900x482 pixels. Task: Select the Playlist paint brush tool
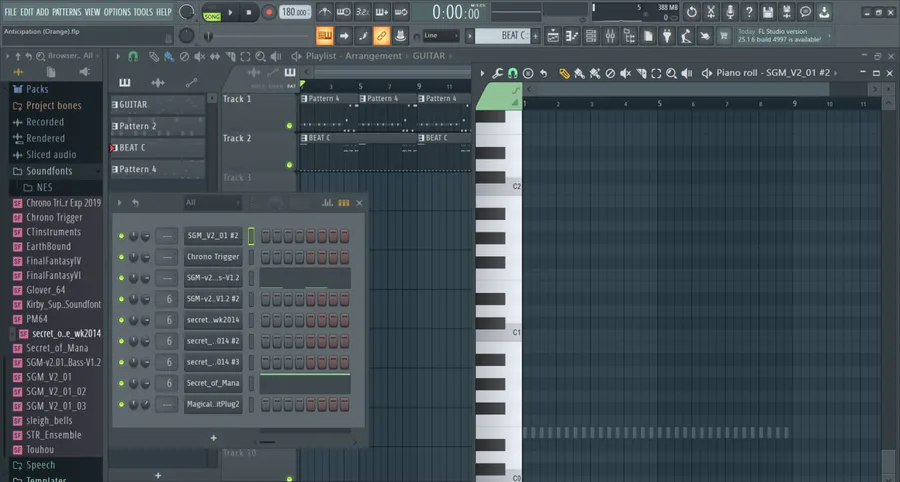pyautogui.click(x=169, y=56)
